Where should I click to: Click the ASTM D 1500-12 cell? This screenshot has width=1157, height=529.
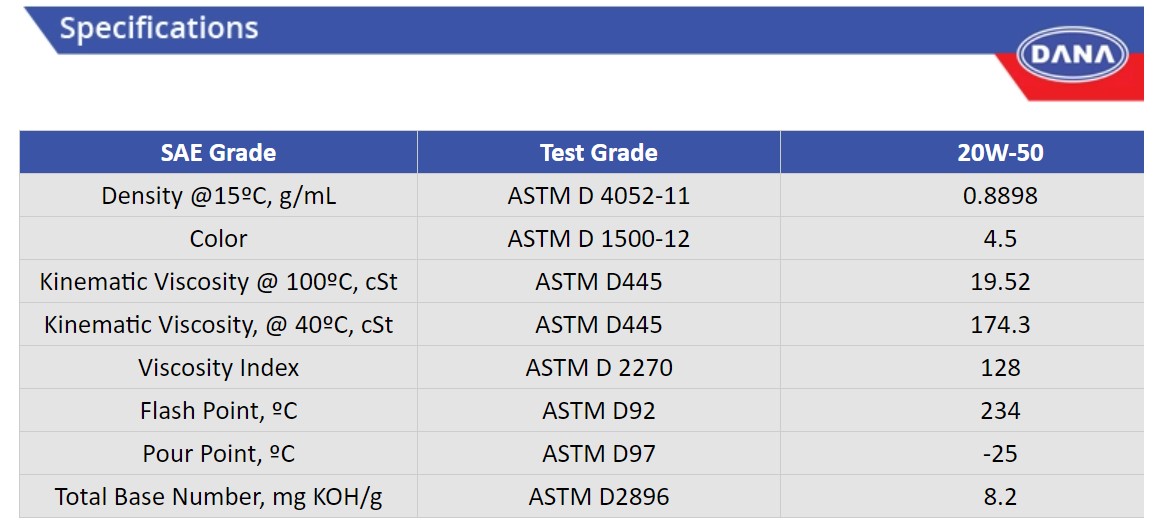pyautogui.click(x=598, y=238)
